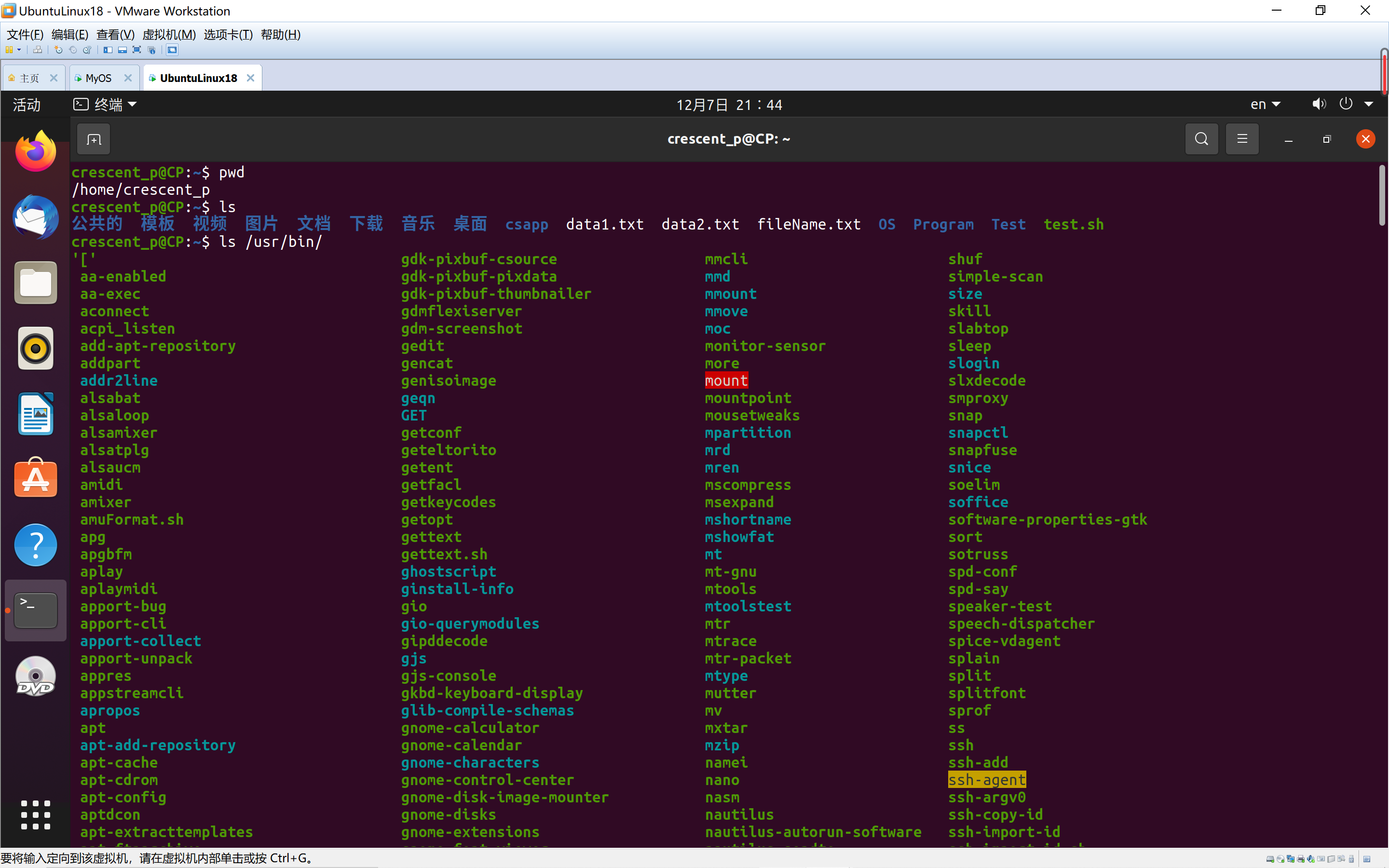
Task: Click the volume speaker icon in top bar
Action: point(1319,104)
